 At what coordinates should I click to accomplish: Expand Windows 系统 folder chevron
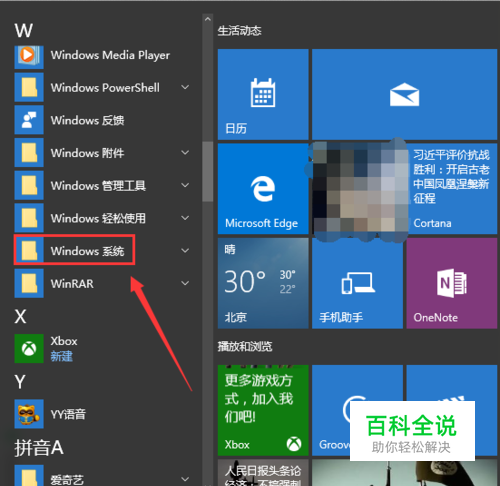pyautogui.click(x=185, y=251)
